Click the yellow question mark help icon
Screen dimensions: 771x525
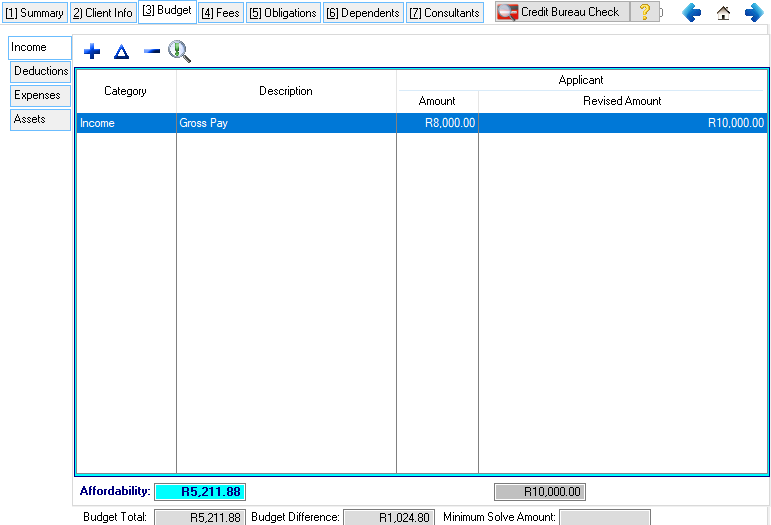click(645, 12)
